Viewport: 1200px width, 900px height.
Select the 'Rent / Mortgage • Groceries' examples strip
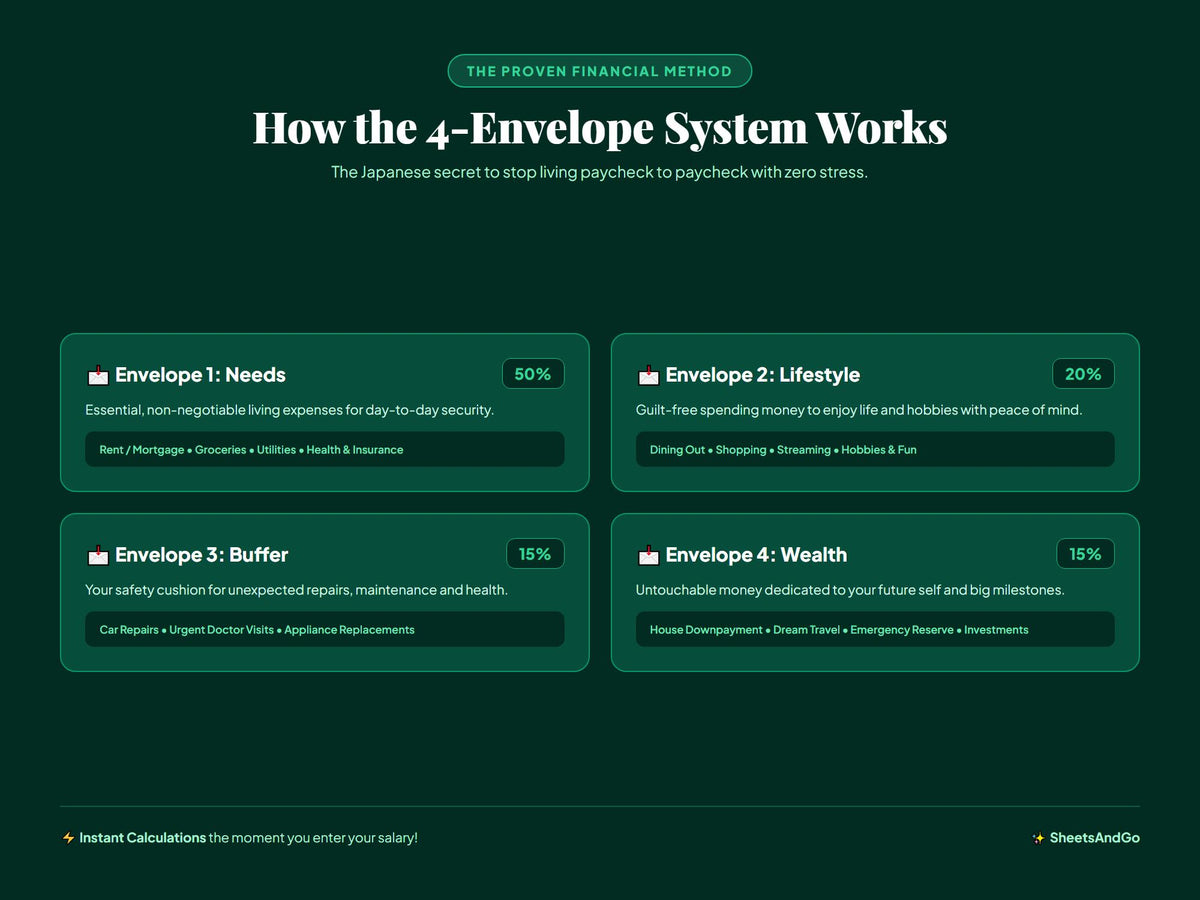pos(325,449)
